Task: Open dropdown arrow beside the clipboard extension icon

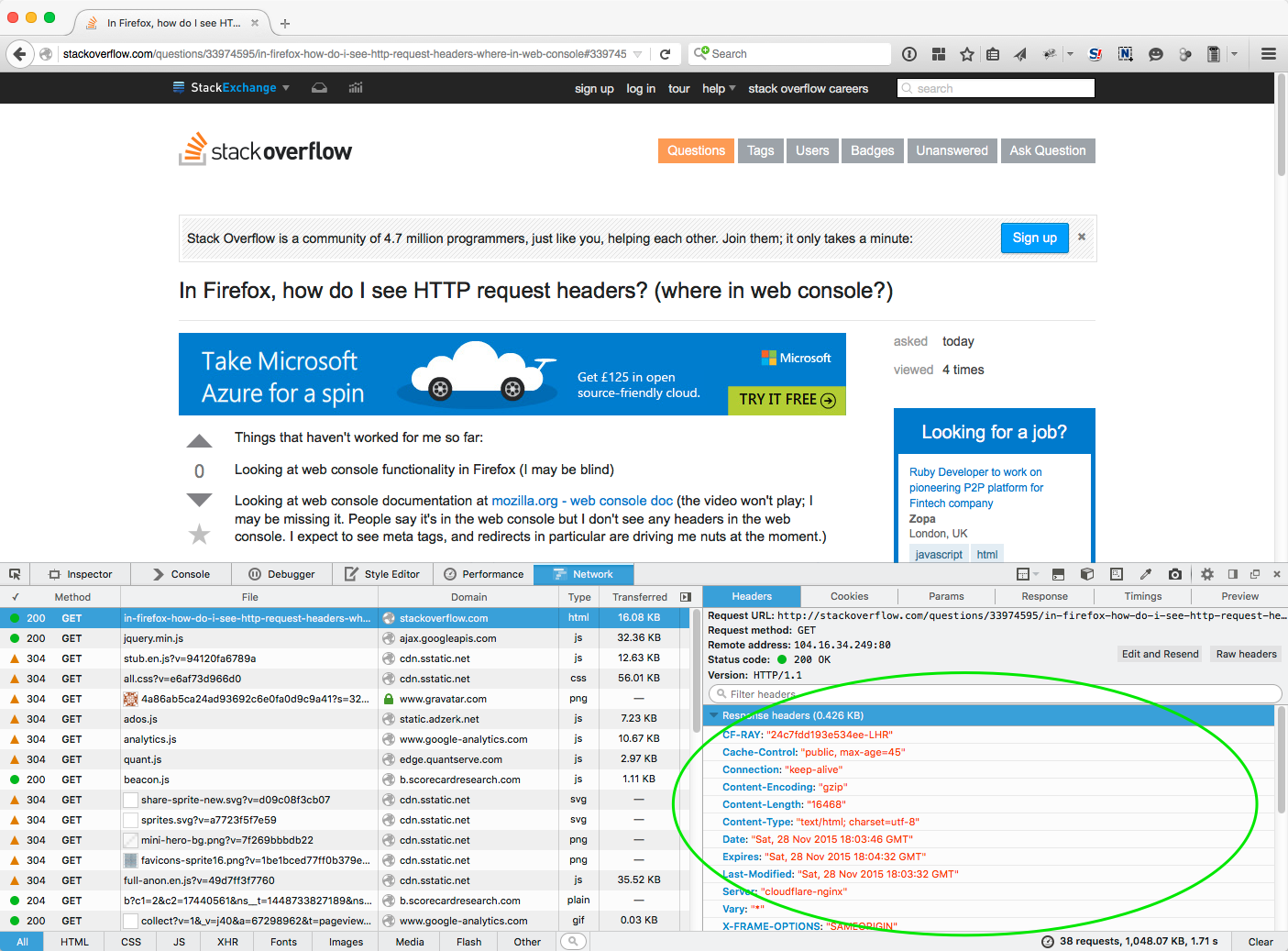Action: [1234, 54]
